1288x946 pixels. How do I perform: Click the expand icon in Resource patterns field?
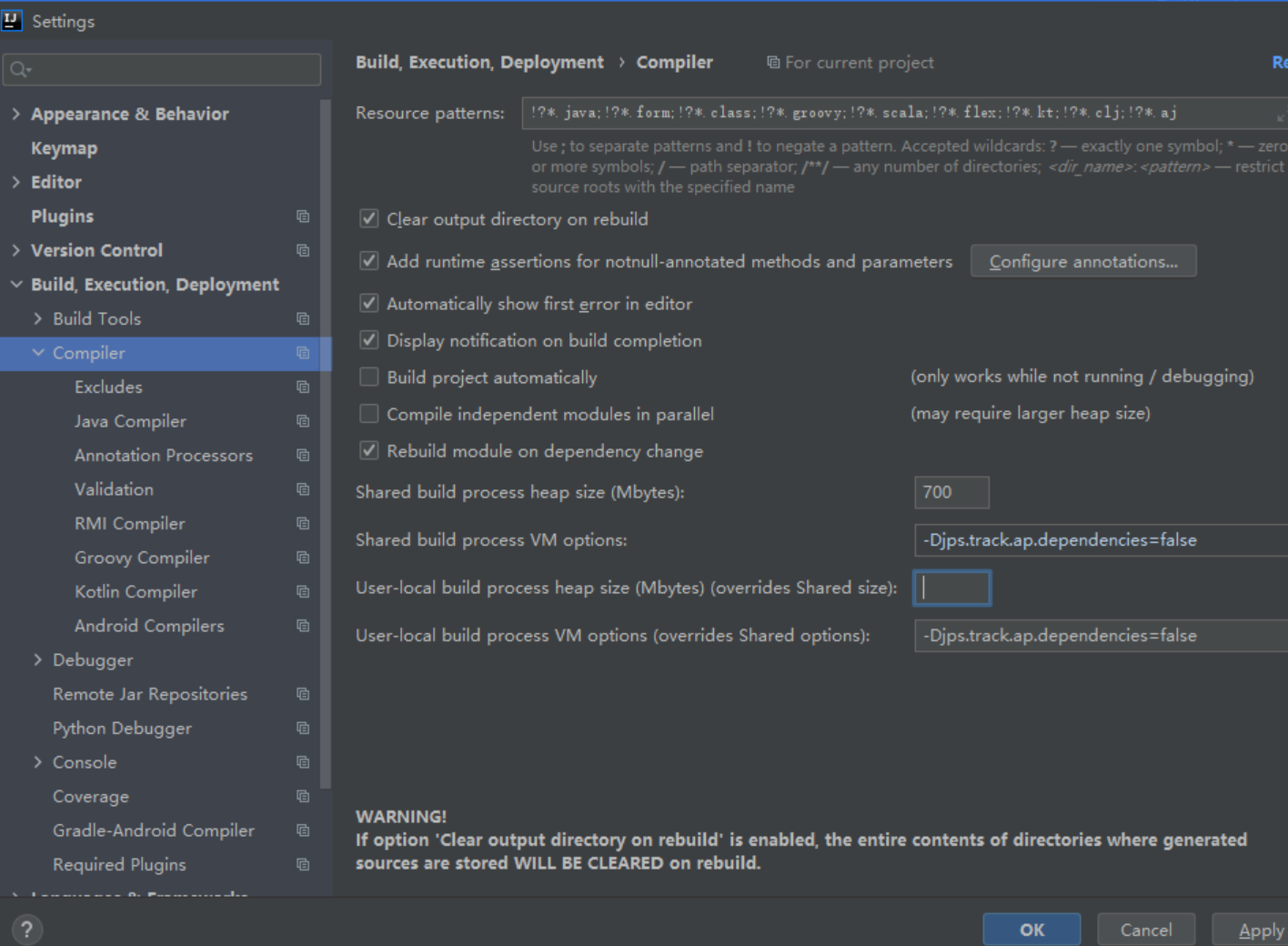[1281, 116]
